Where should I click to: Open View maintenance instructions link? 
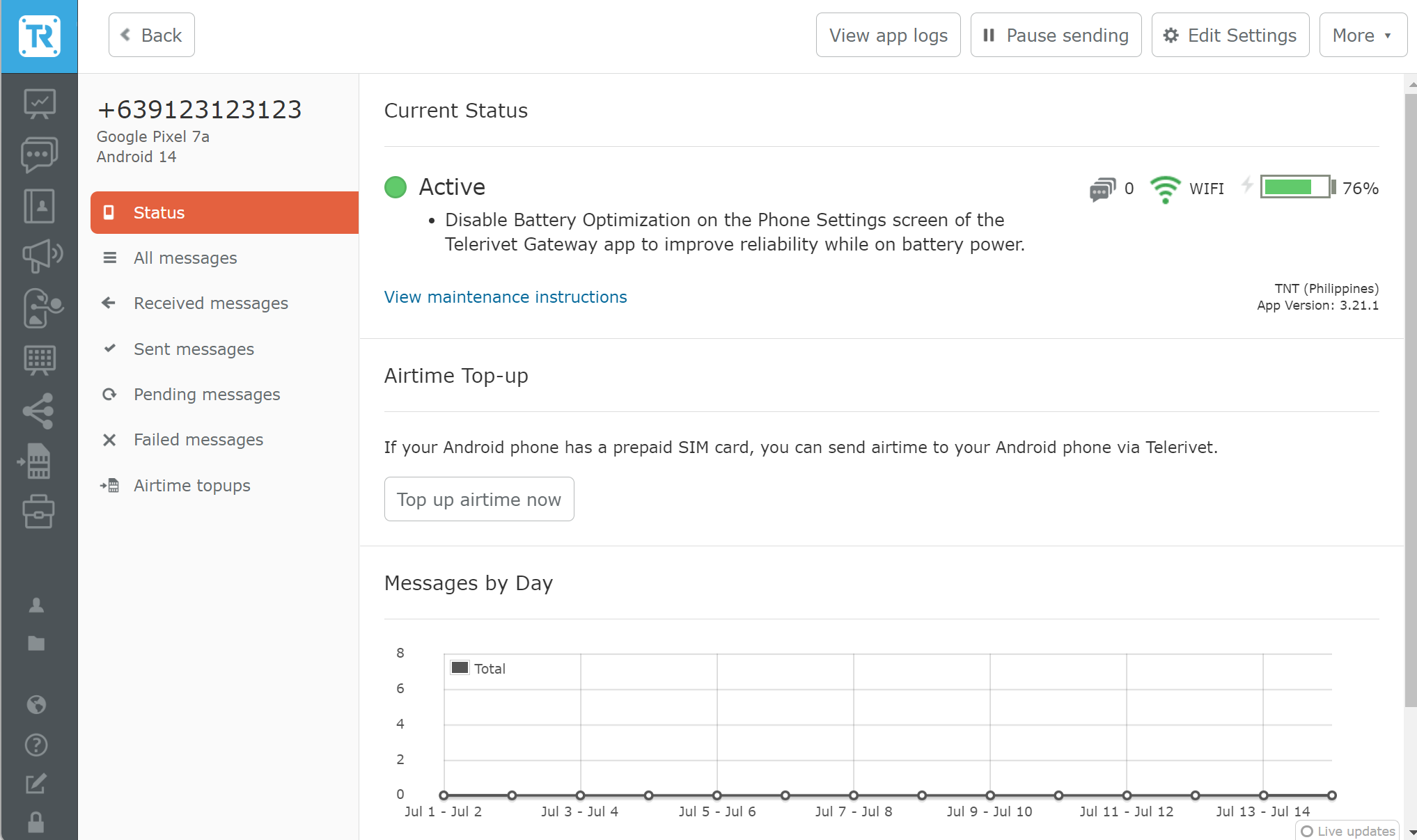506,297
